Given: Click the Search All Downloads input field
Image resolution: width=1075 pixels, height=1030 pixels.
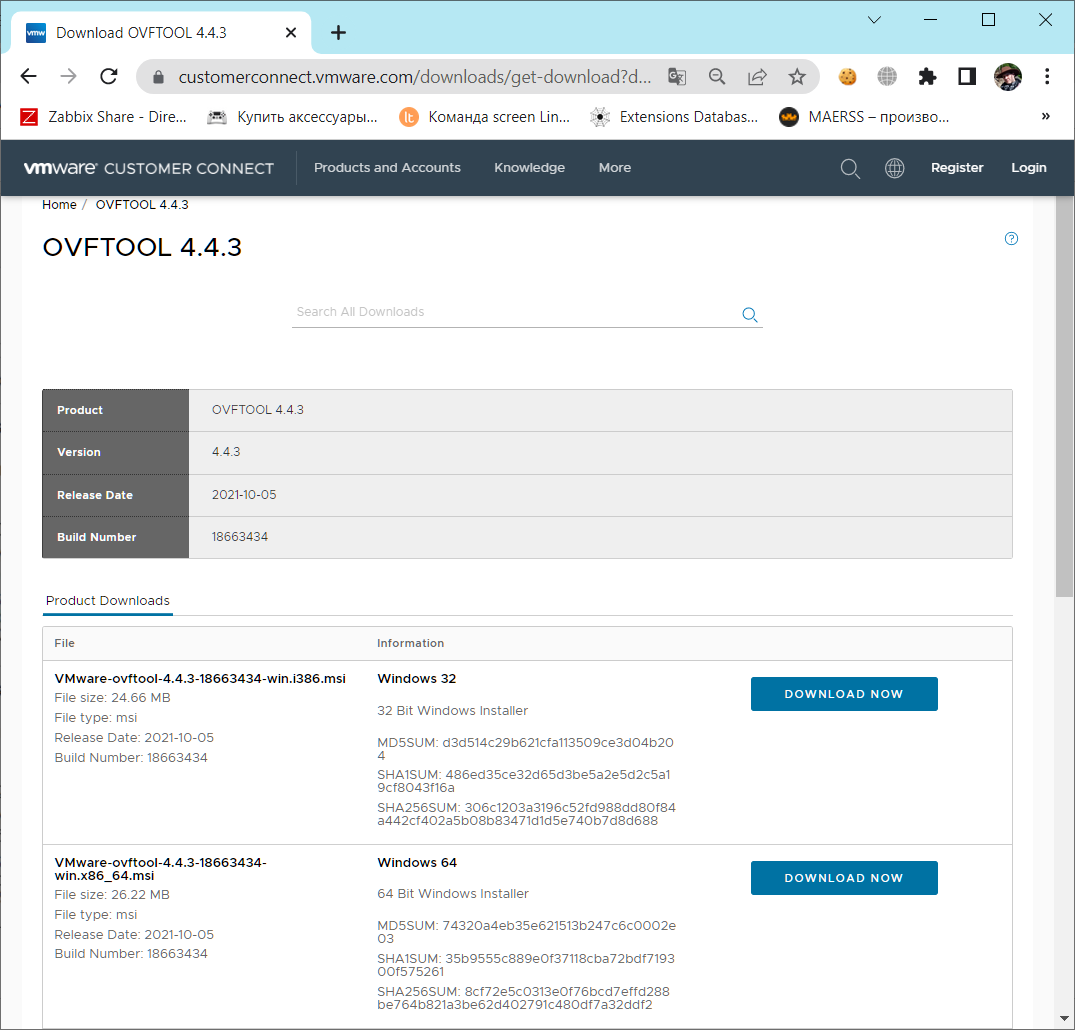Looking at the screenshot, I should pos(500,312).
